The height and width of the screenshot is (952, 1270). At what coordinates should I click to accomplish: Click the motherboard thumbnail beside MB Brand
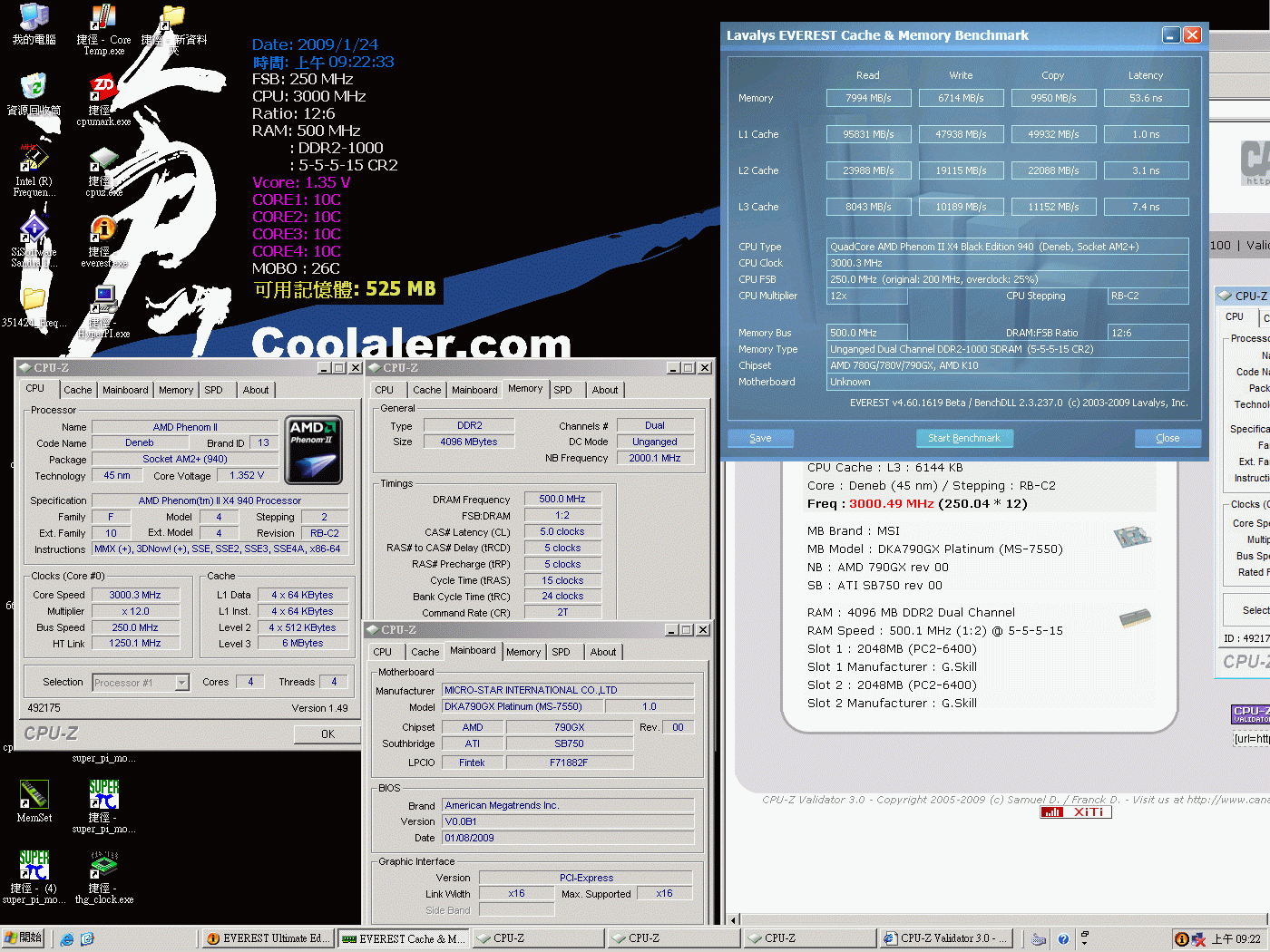click(x=1132, y=537)
